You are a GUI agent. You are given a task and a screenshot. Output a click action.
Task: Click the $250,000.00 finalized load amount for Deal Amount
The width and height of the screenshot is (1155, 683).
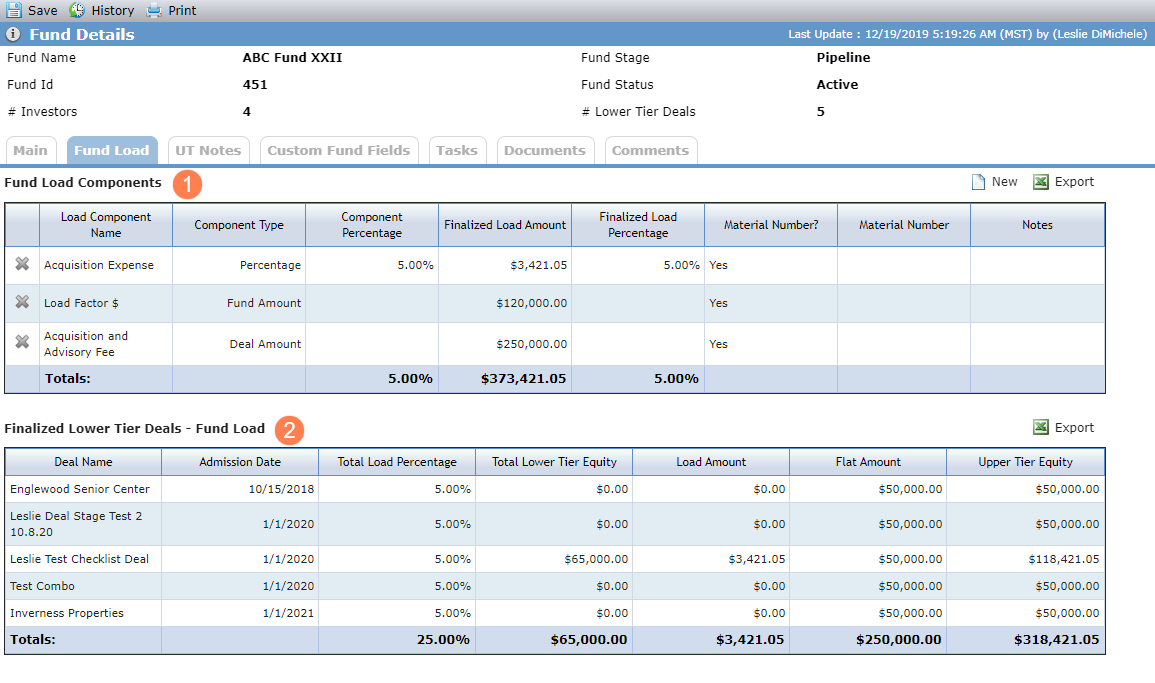click(532, 344)
